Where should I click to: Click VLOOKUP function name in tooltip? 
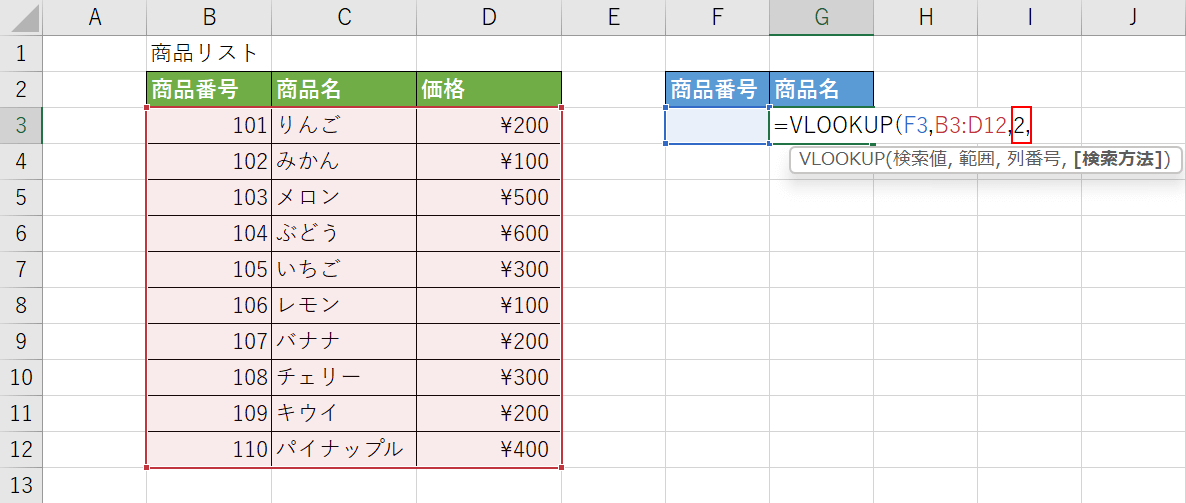click(x=841, y=160)
